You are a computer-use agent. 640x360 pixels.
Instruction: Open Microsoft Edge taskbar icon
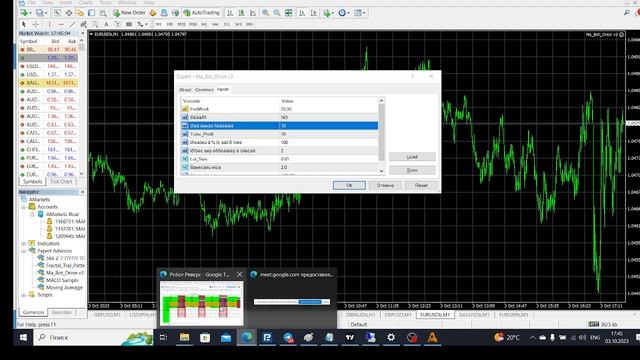coord(246,338)
